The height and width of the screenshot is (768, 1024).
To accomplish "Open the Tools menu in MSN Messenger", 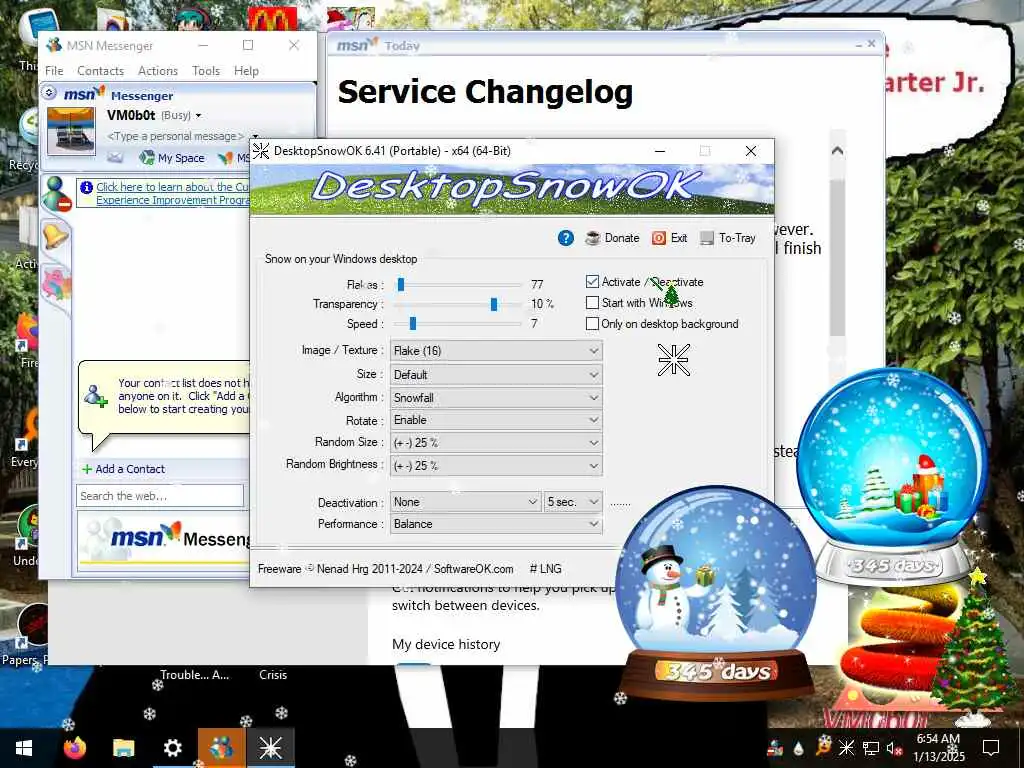I will pos(206,71).
